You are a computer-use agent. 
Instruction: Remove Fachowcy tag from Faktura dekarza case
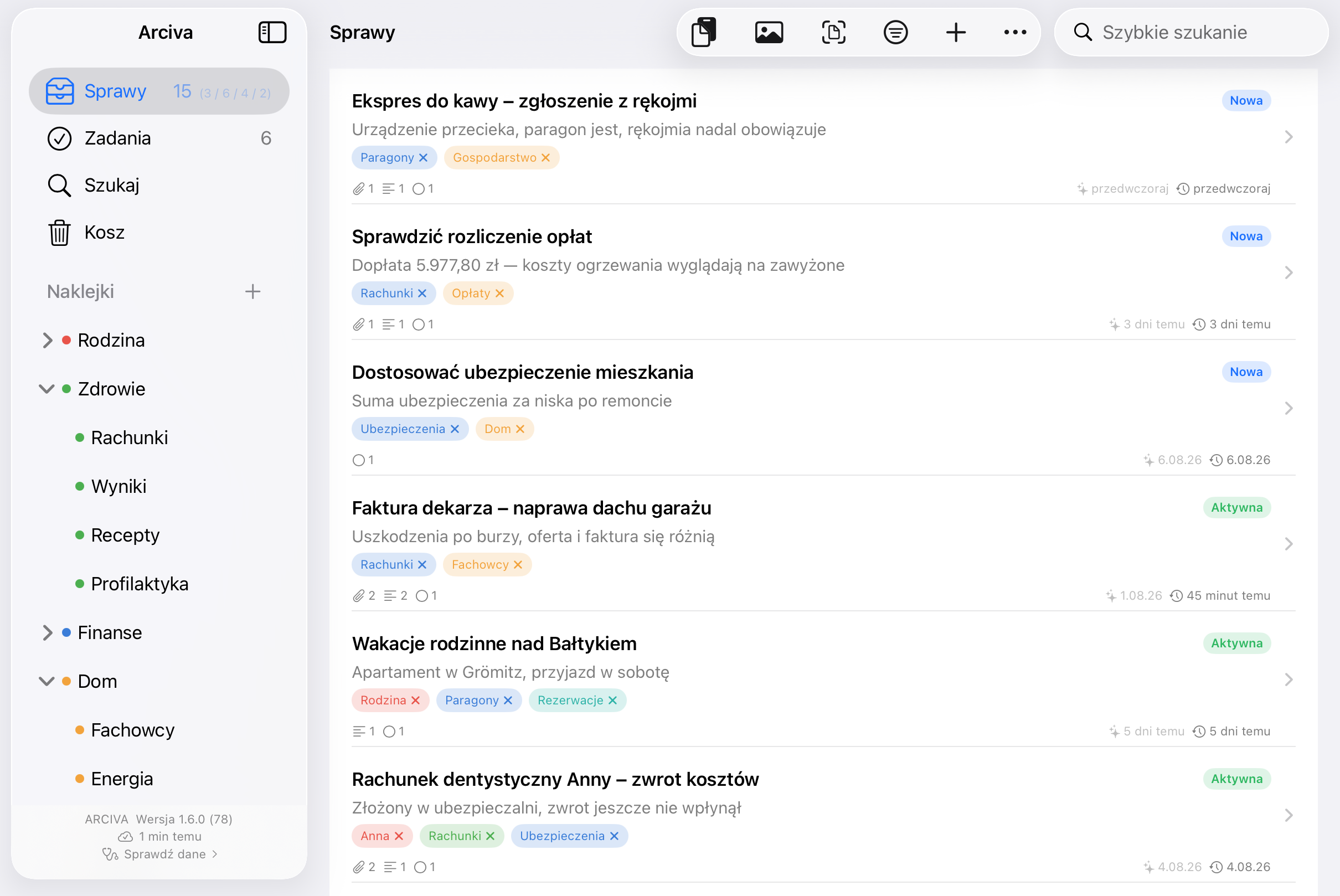tap(518, 565)
